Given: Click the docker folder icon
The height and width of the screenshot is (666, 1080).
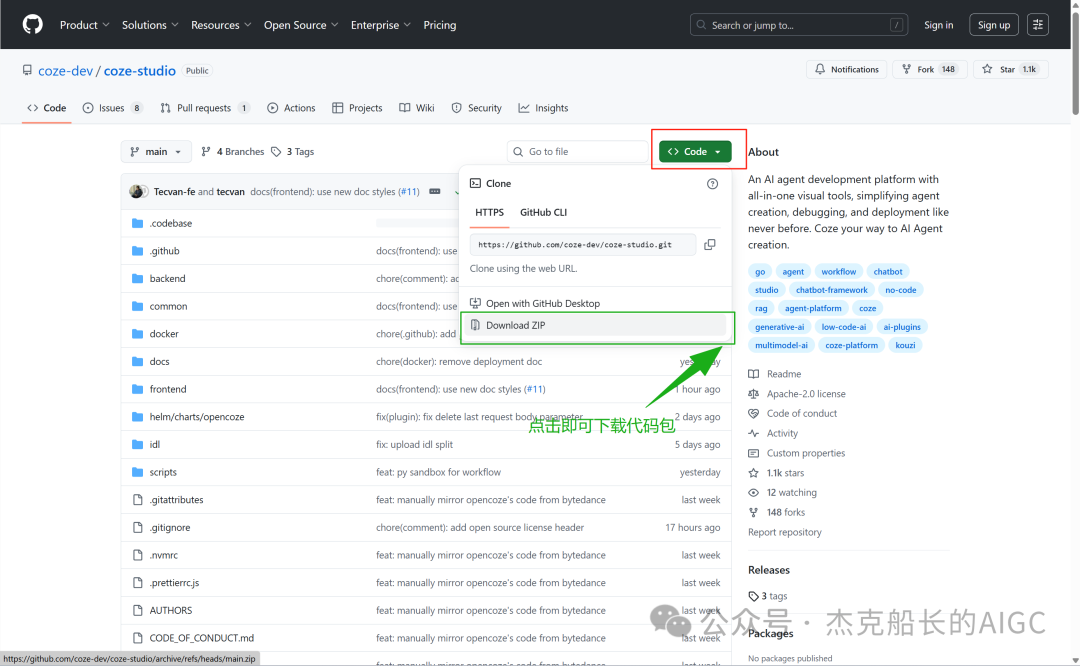Looking at the screenshot, I should pos(137,333).
